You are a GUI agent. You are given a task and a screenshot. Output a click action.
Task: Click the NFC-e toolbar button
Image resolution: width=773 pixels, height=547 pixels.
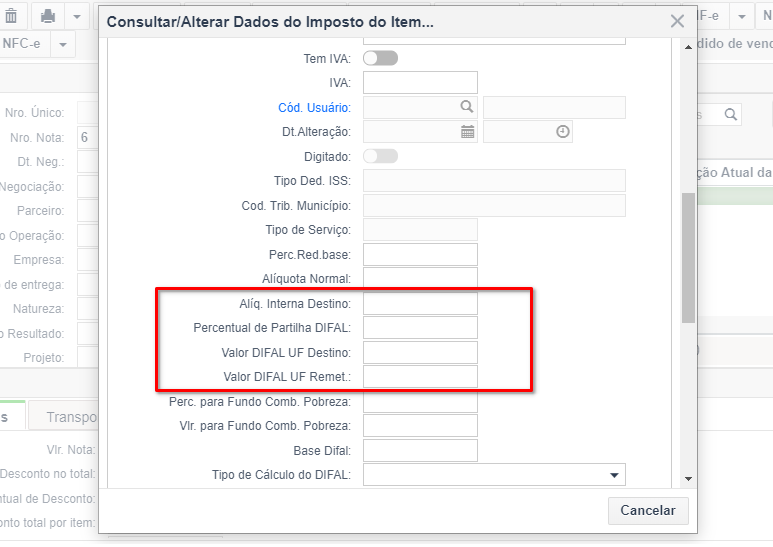coord(21,44)
